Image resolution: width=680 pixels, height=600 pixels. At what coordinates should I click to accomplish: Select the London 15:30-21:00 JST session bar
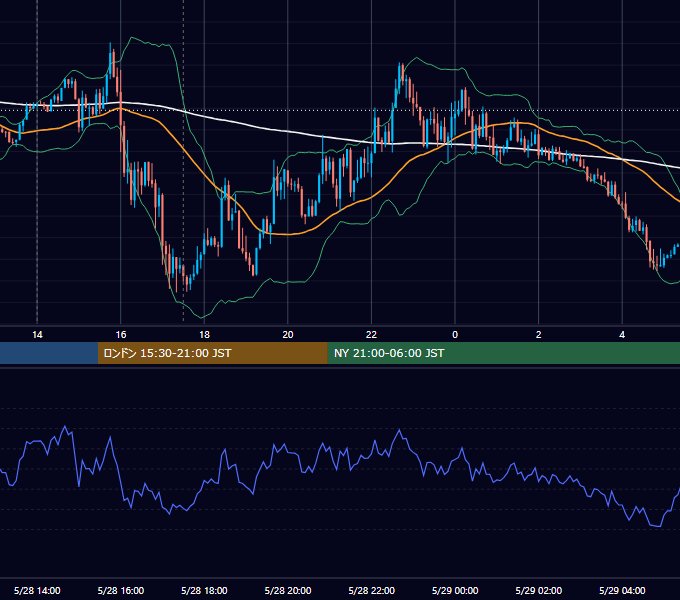click(212, 353)
